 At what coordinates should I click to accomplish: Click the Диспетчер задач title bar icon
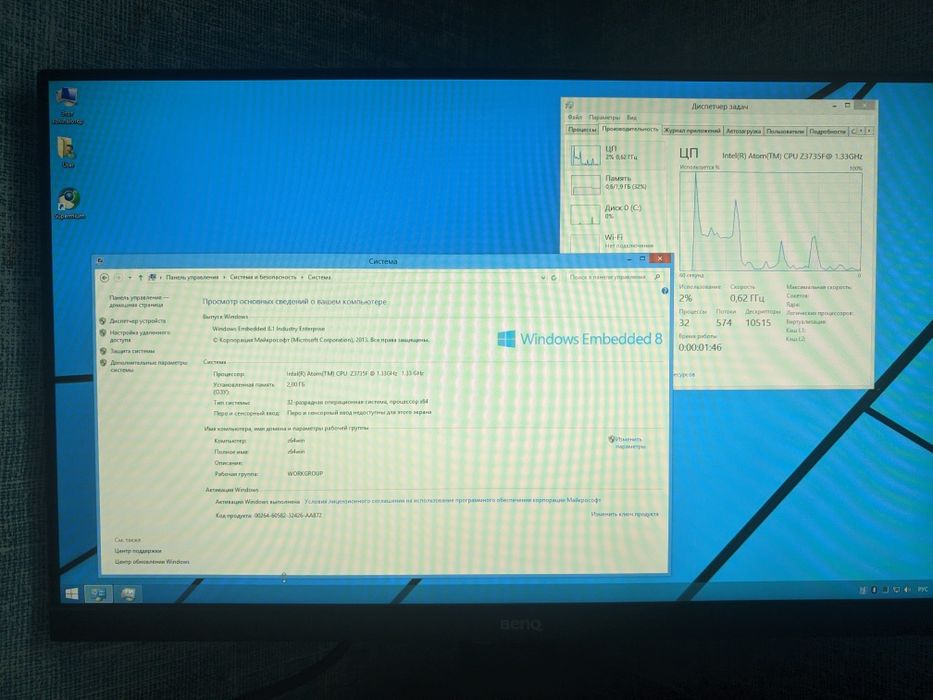[569, 106]
